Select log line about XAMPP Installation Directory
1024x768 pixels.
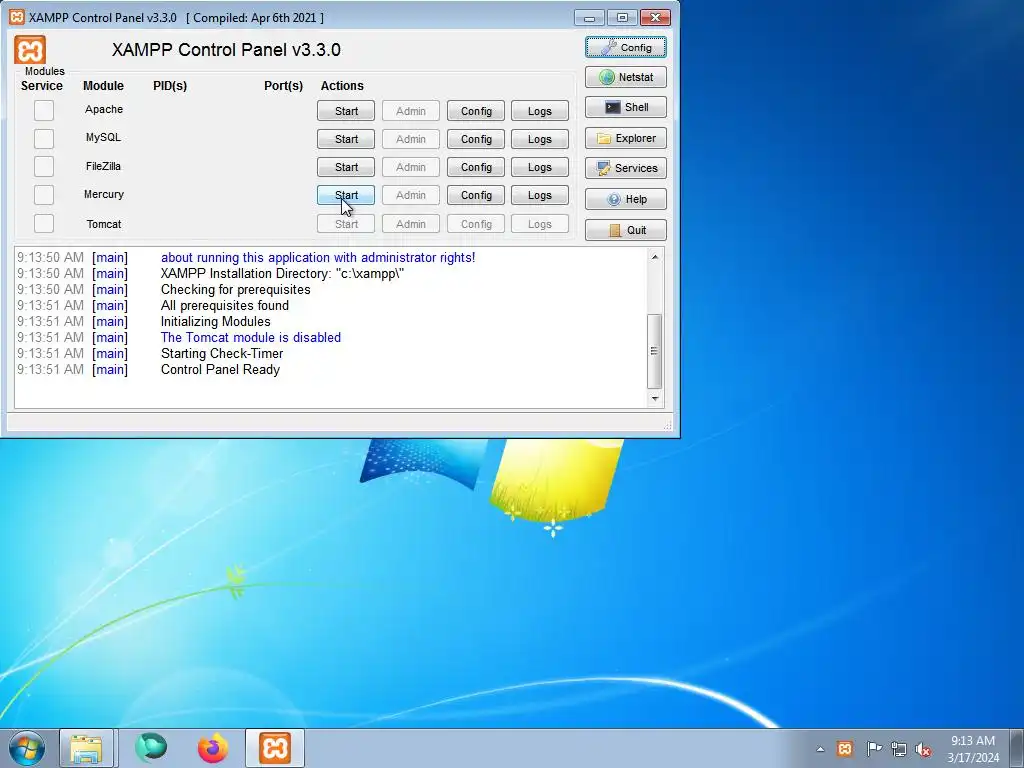pos(282,274)
